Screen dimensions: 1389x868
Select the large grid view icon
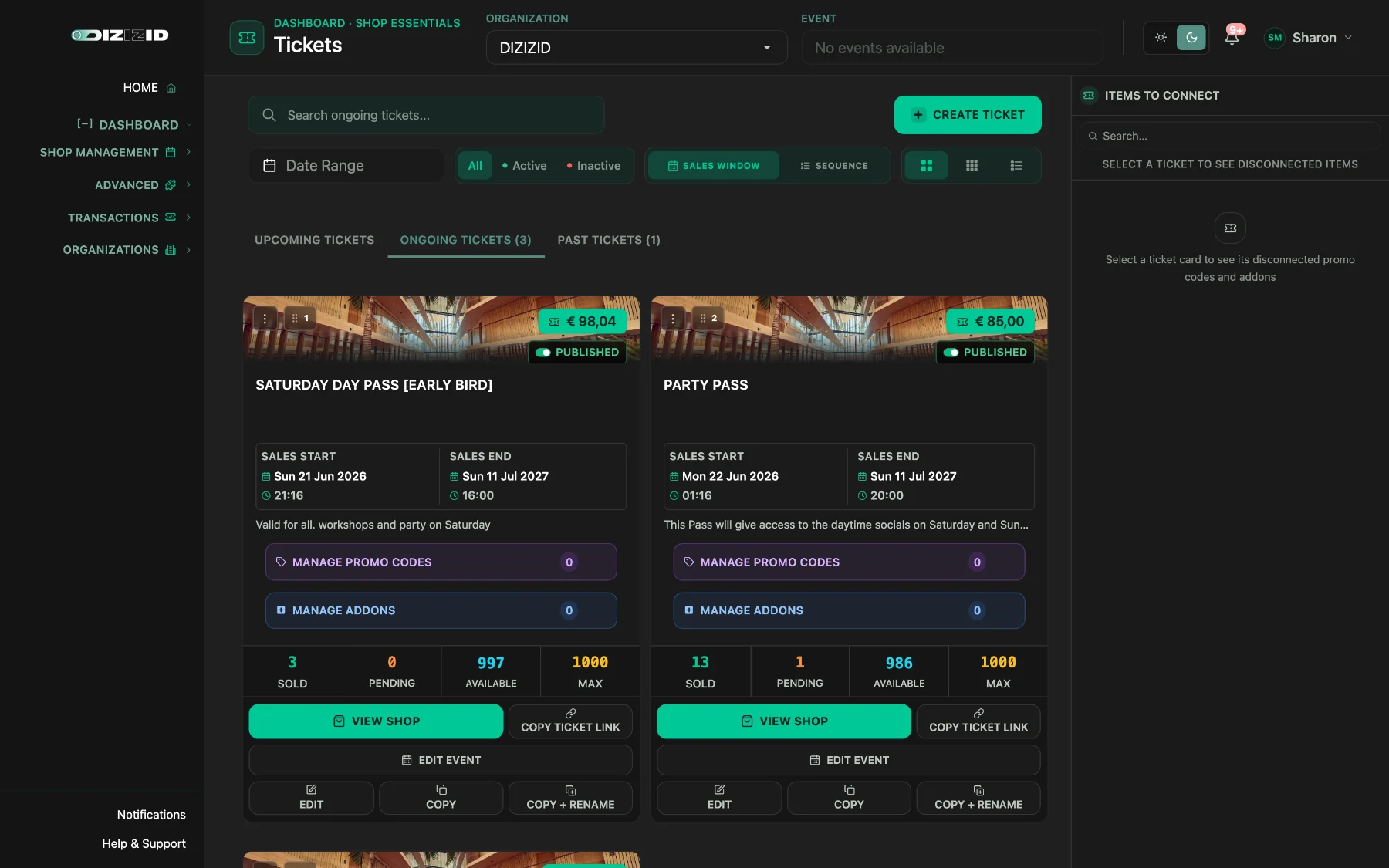927,165
